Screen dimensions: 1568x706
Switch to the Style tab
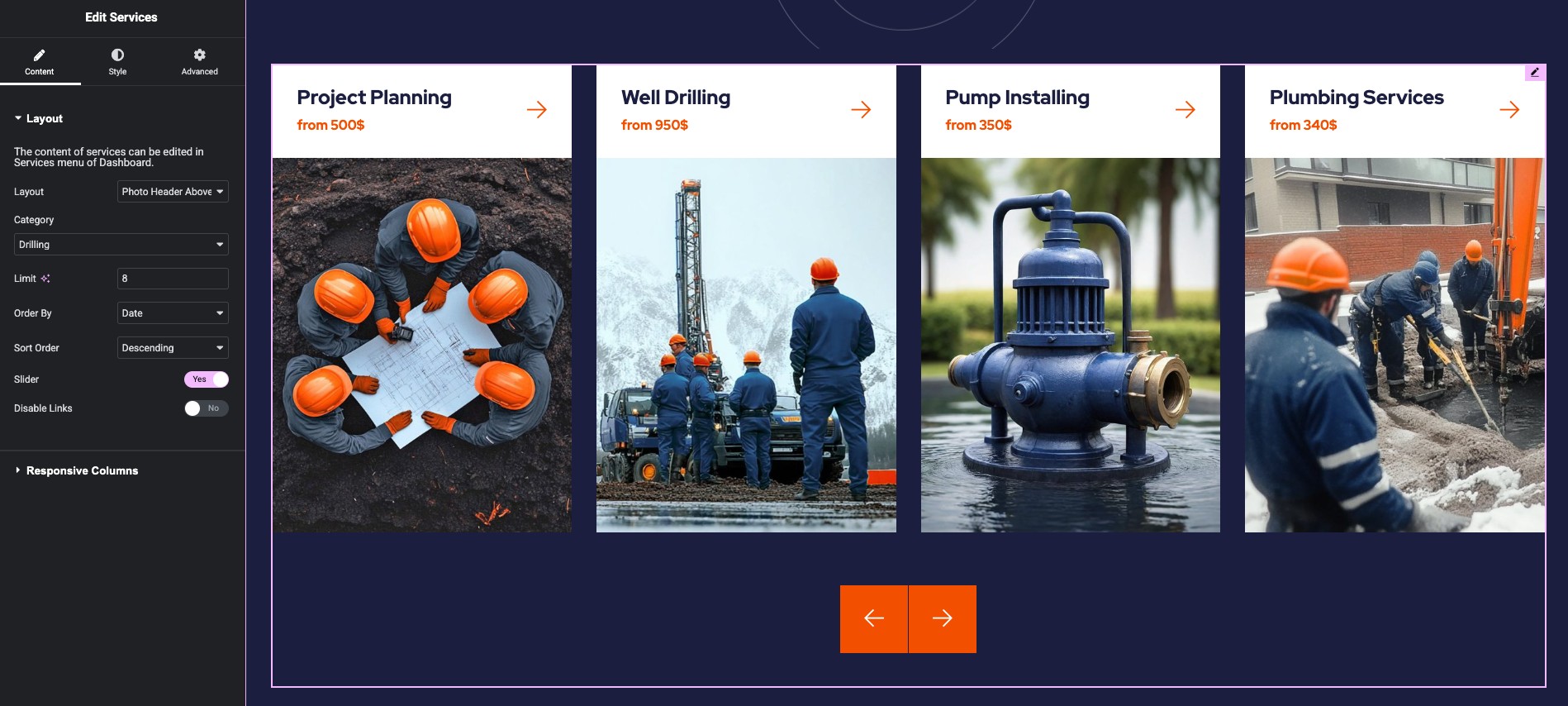117,61
